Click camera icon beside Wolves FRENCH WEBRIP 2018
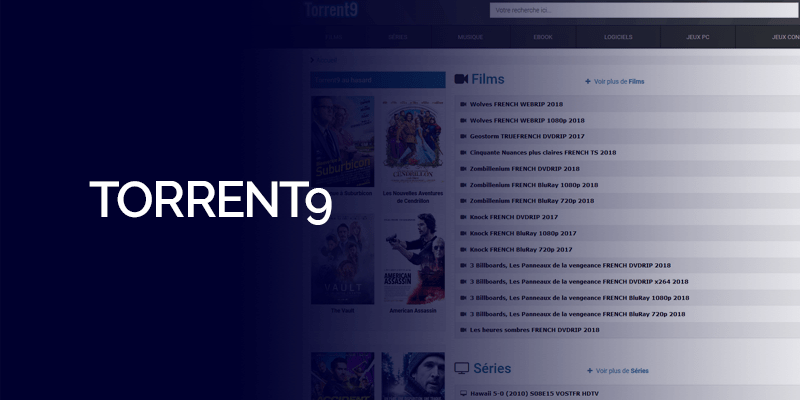The height and width of the screenshot is (400, 800). click(463, 104)
